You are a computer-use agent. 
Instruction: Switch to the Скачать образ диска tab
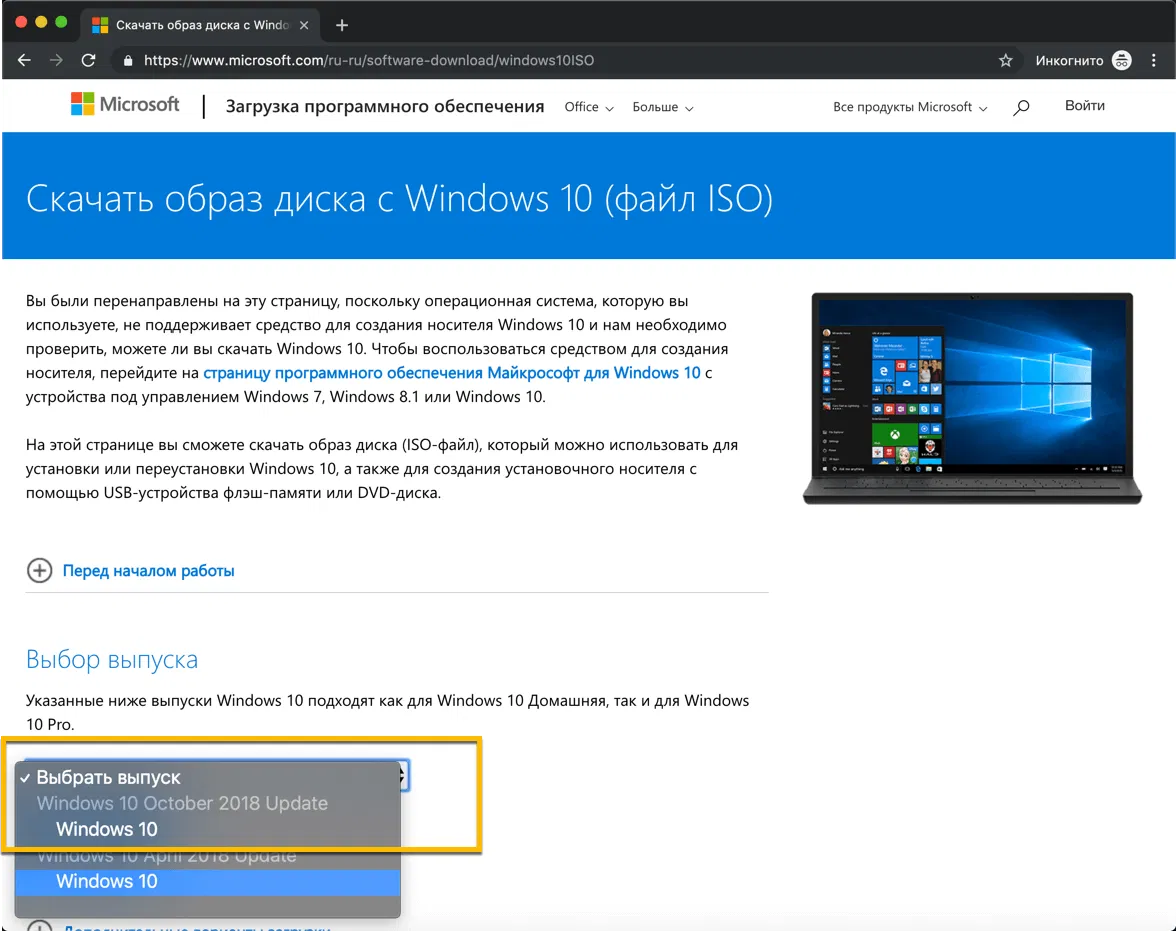click(195, 24)
